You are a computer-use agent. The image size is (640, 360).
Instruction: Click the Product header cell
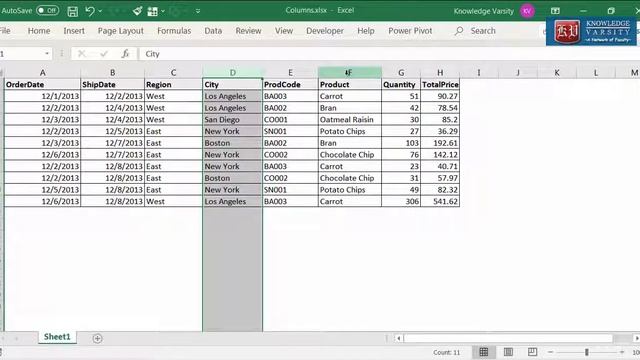(350, 84)
